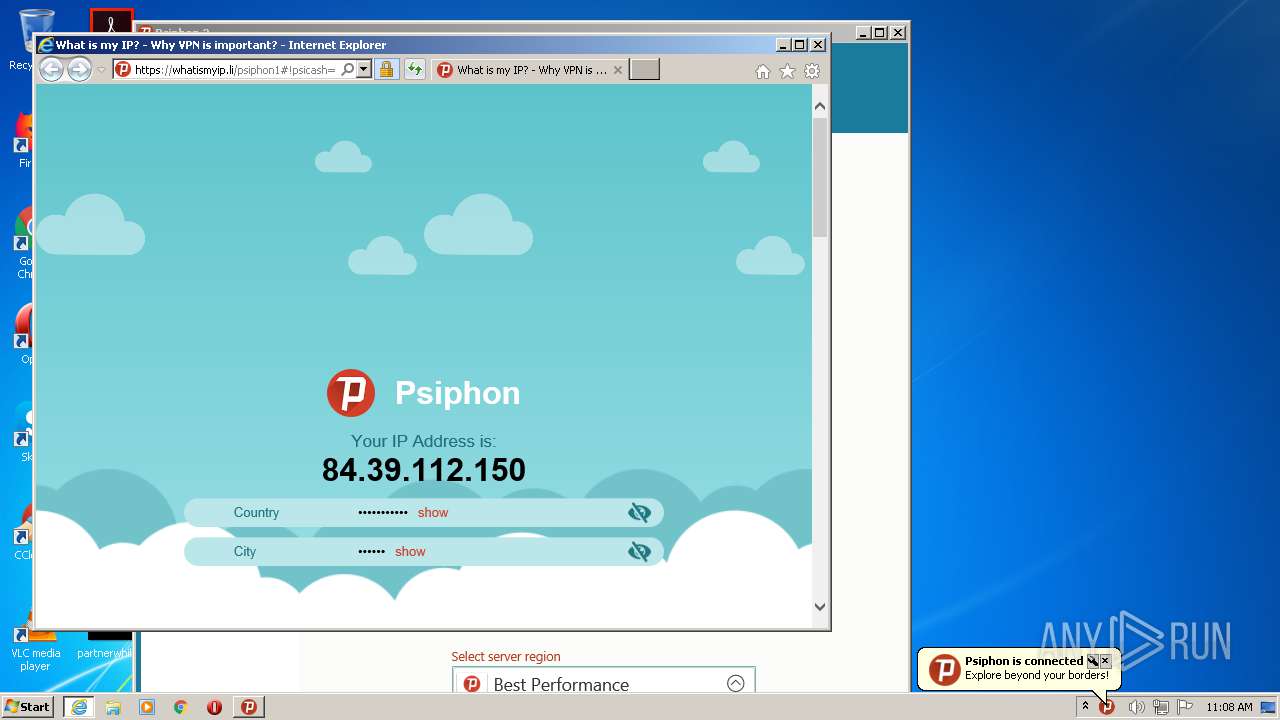Maximize the Psiphon 3 background window
This screenshot has height=720, width=1280.
click(x=879, y=33)
